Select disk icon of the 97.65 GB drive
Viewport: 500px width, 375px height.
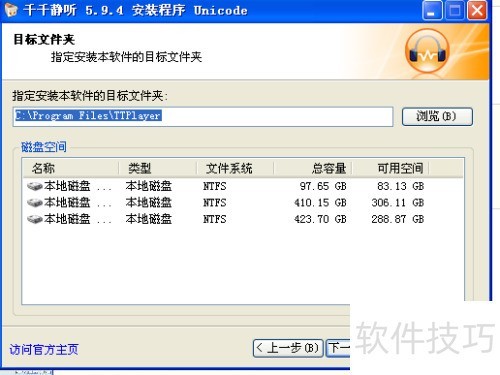pyautogui.click(x=34, y=186)
